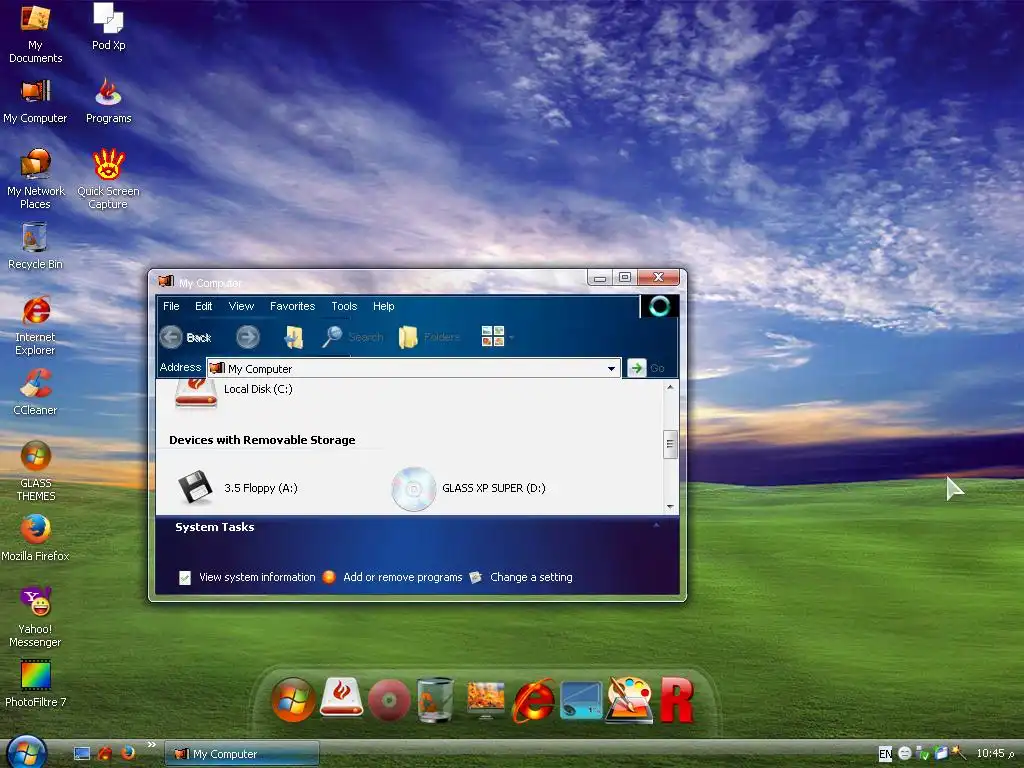Viewport: 1024px width, 768px height.
Task: Click the monitor wallpaper icon in dock
Action: pyautogui.click(x=485, y=699)
